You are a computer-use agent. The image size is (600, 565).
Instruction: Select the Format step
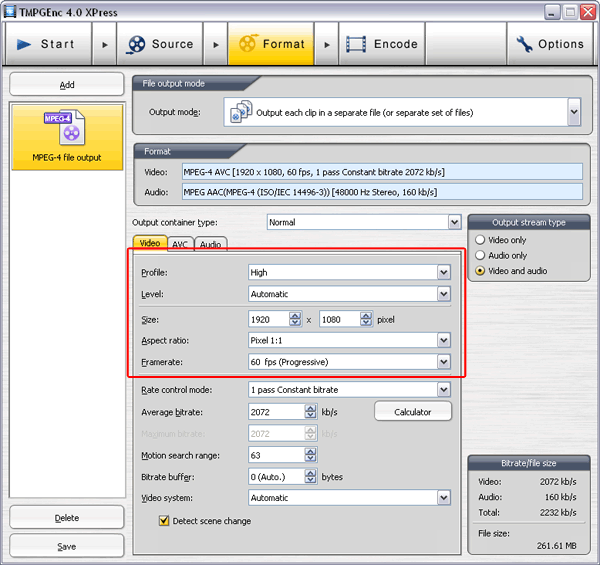(x=270, y=44)
